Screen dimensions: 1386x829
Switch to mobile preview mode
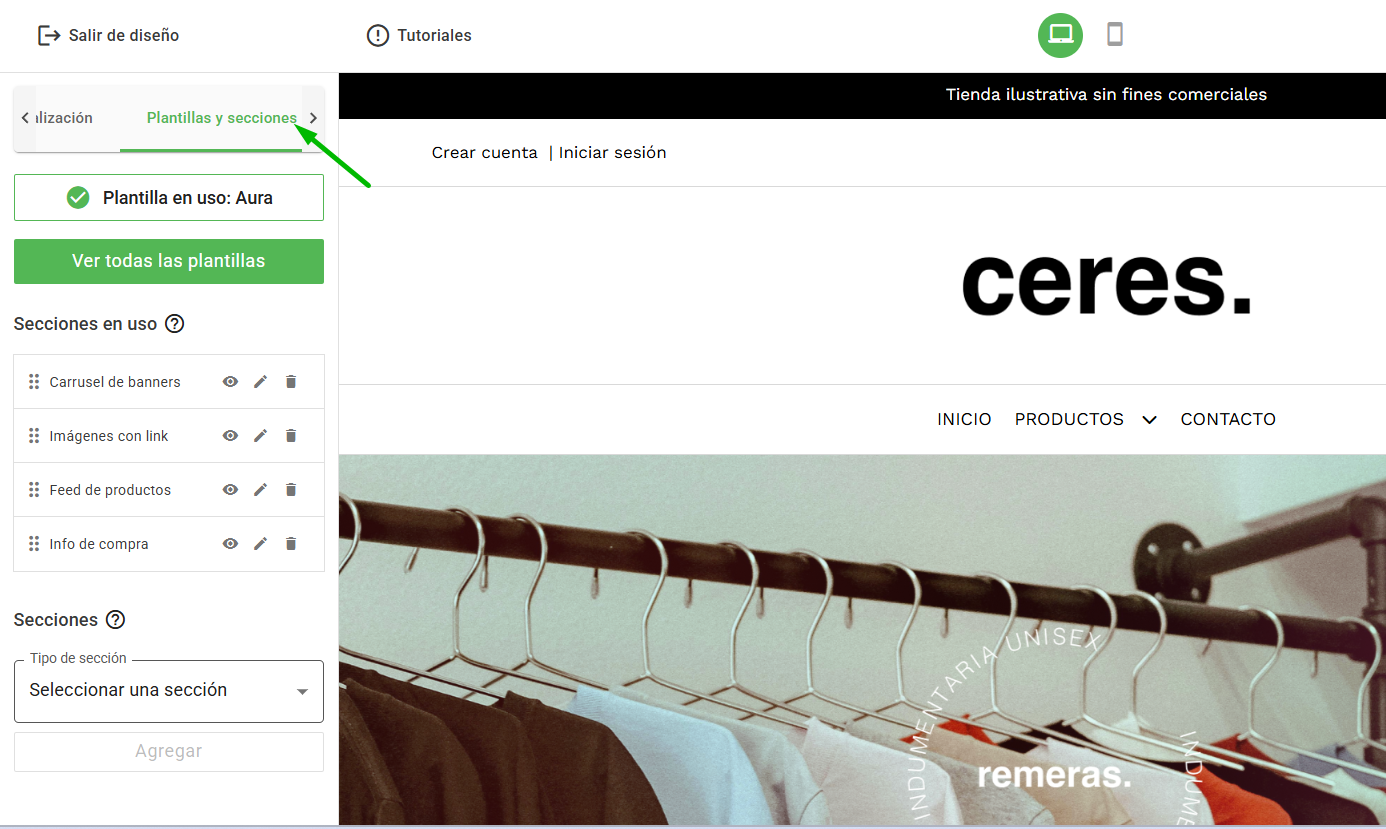pos(1115,35)
